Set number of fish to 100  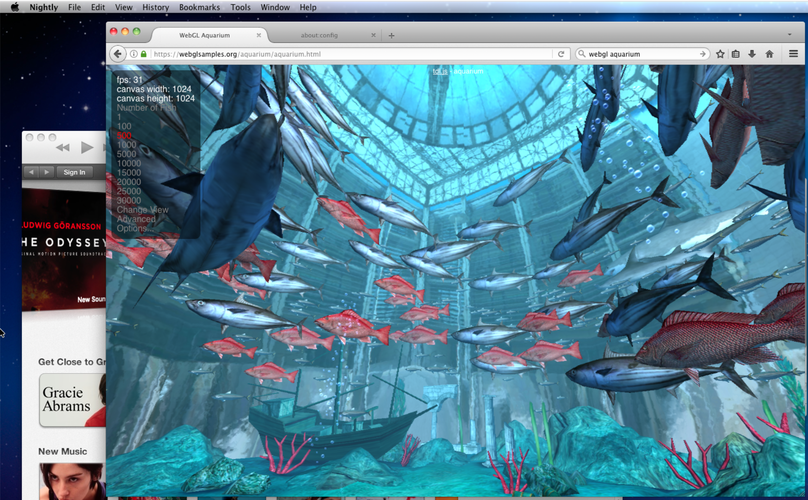click(x=124, y=126)
